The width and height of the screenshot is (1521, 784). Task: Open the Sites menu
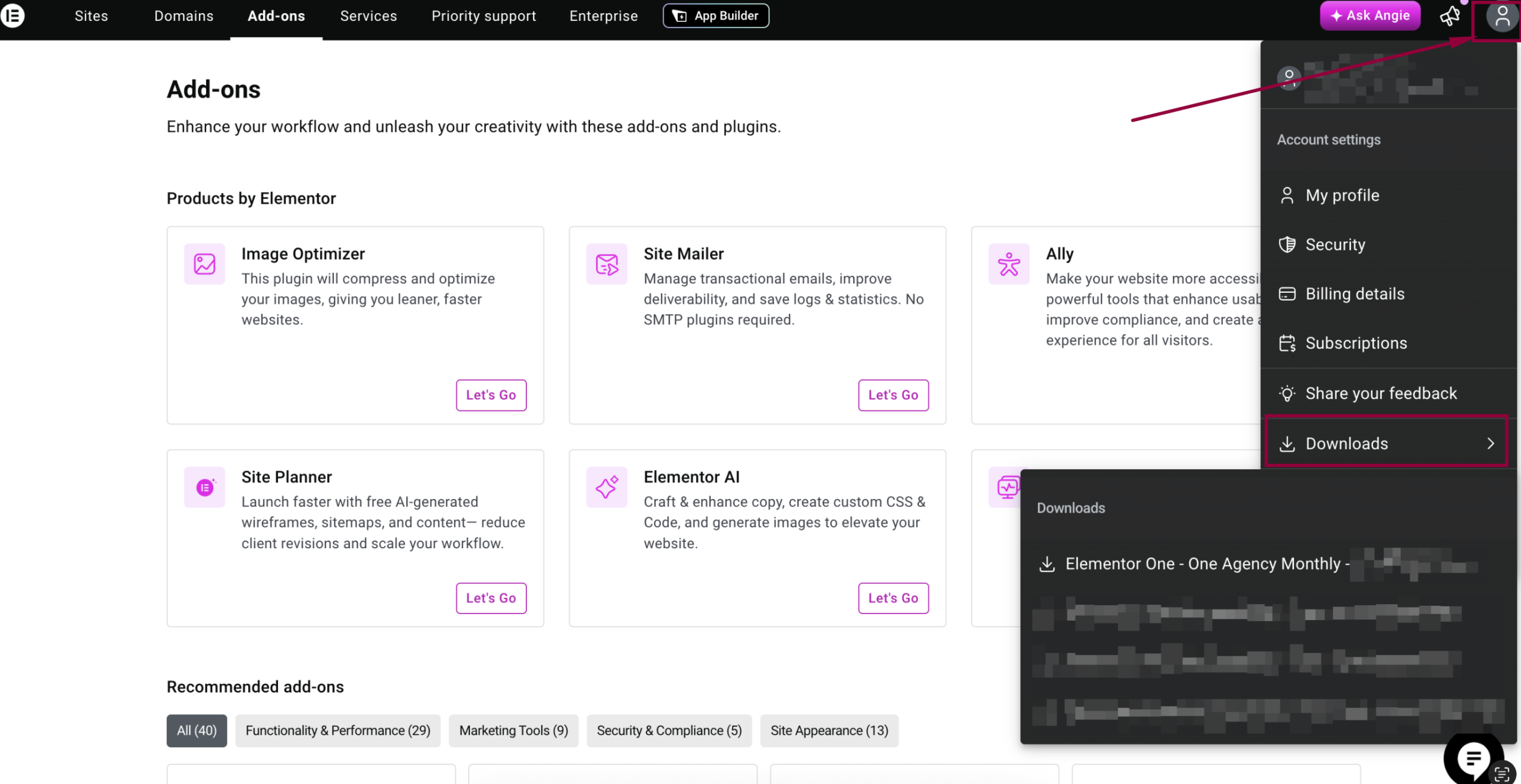(x=91, y=16)
